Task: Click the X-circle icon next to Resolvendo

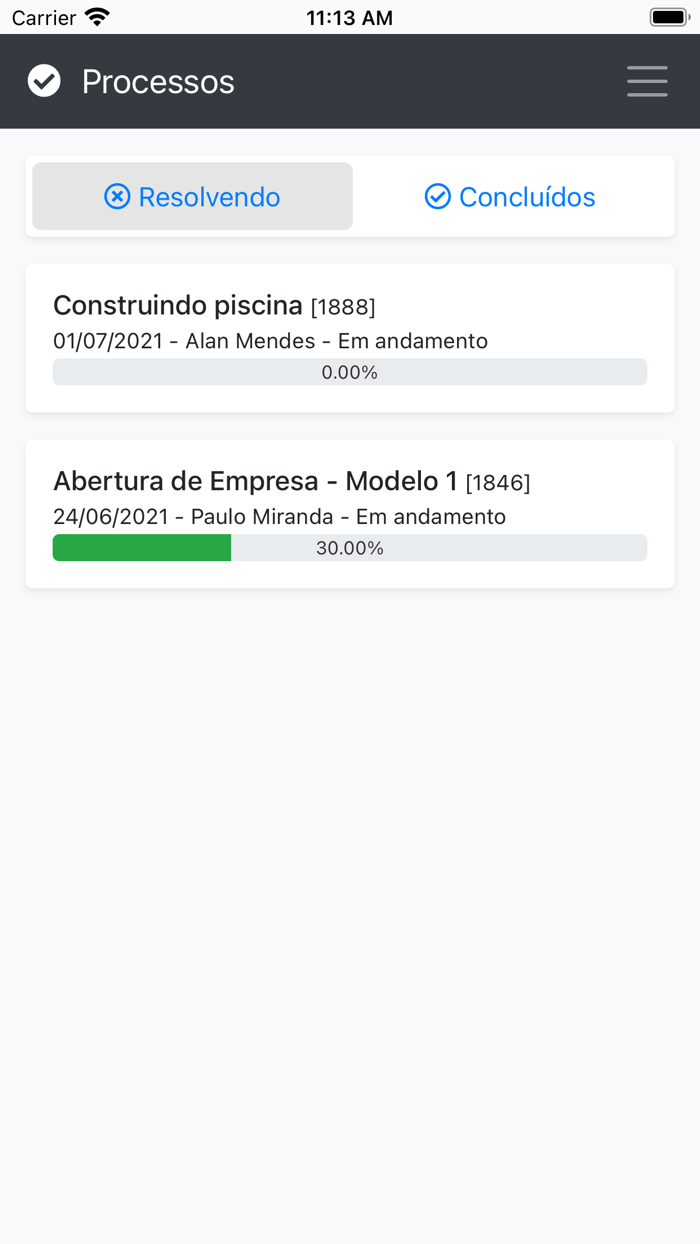Action: [x=119, y=196]
